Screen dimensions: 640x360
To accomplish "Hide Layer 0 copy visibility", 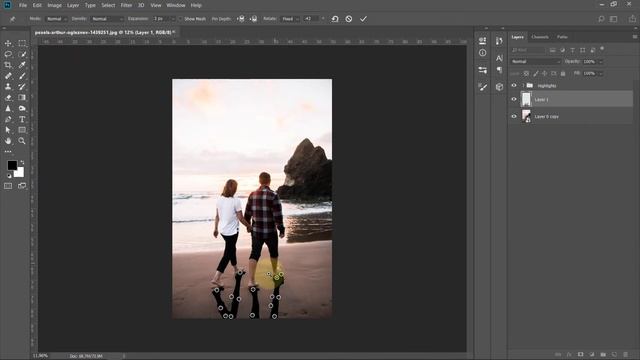I will coord(514,116).
